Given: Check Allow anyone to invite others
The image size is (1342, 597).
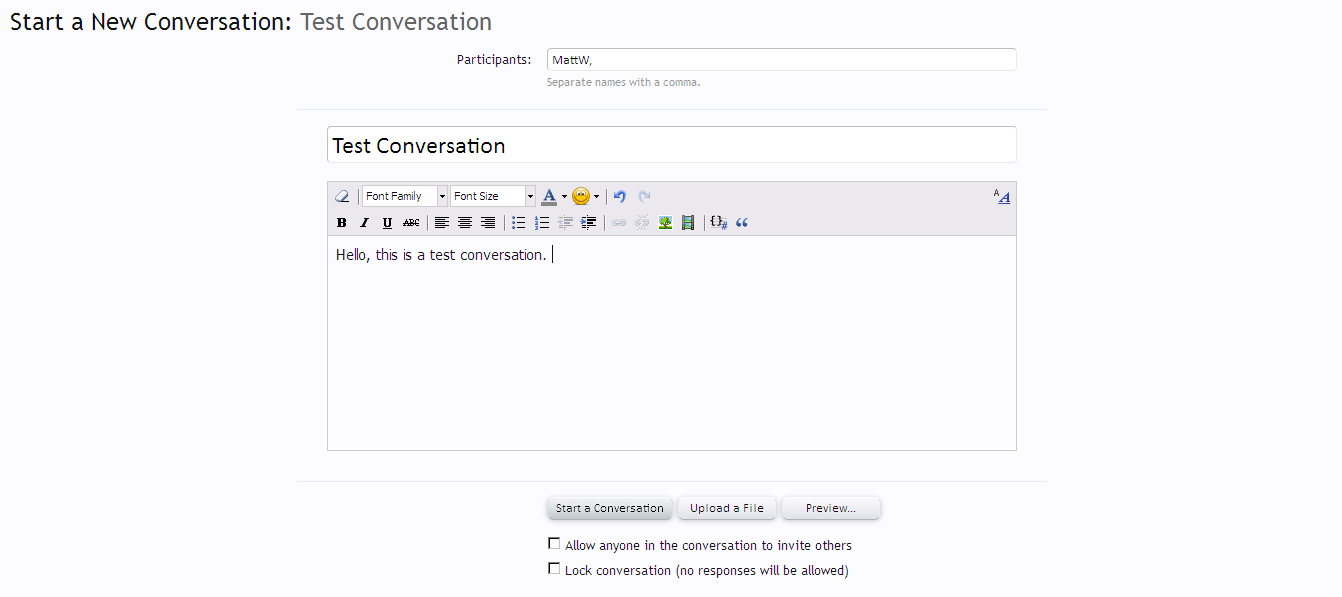Looking at the screenshot, I should tap(554, 544).
